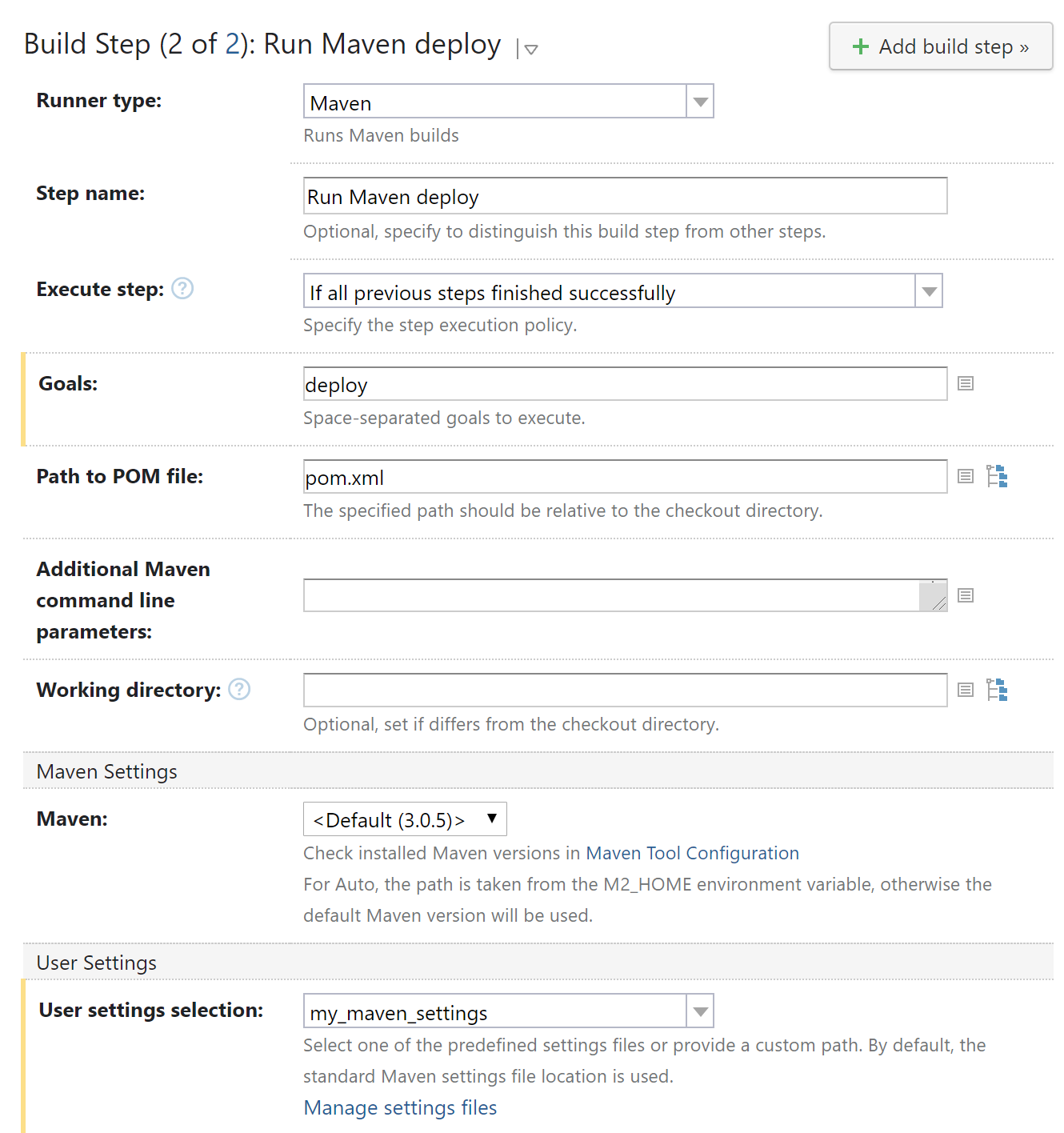Screen dimensions: 1064x1133
Task: Click the Additional Maven command line parameters label
Action: coord(123,600)
